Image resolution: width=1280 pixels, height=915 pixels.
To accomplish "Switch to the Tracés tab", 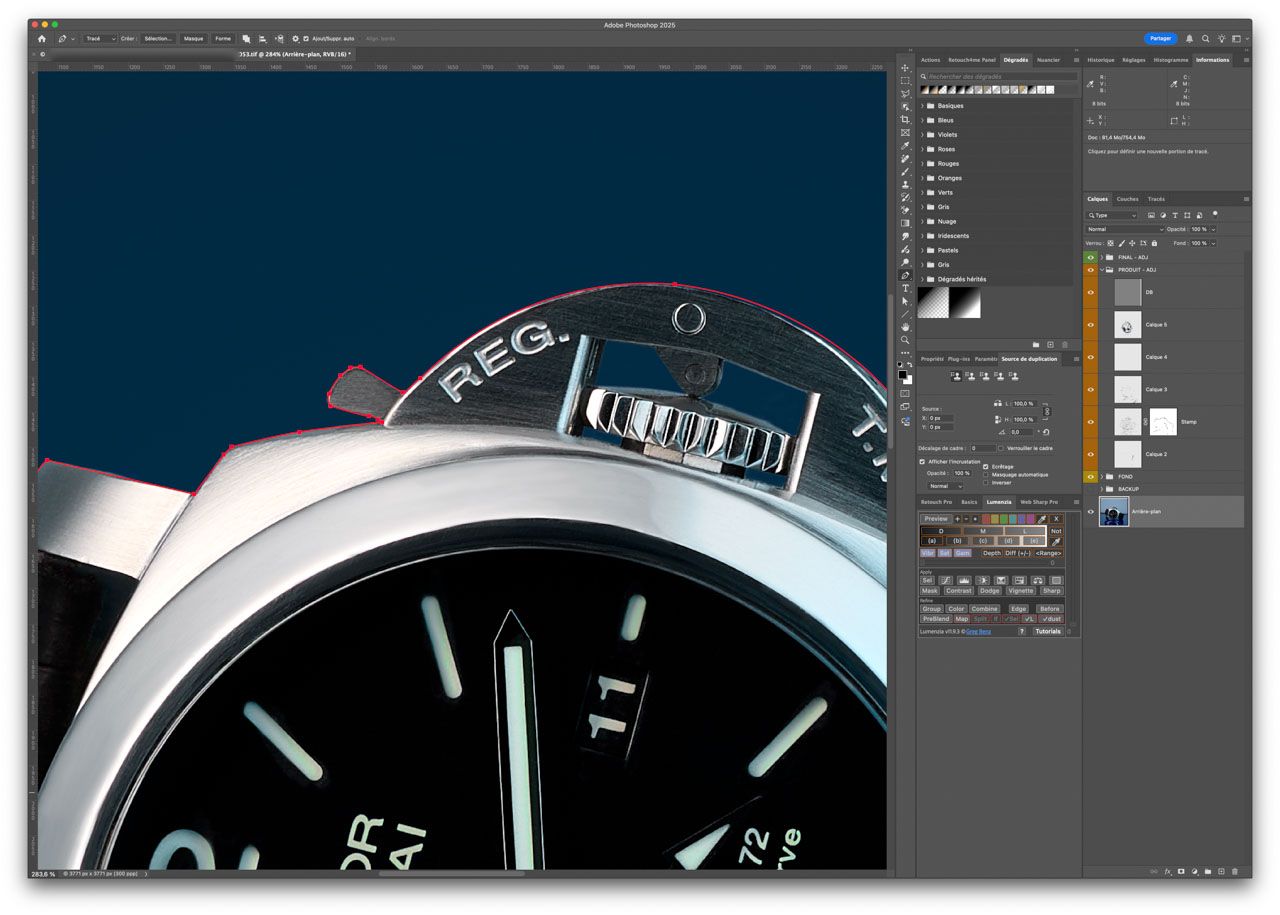I will [x=1156, y=199].
